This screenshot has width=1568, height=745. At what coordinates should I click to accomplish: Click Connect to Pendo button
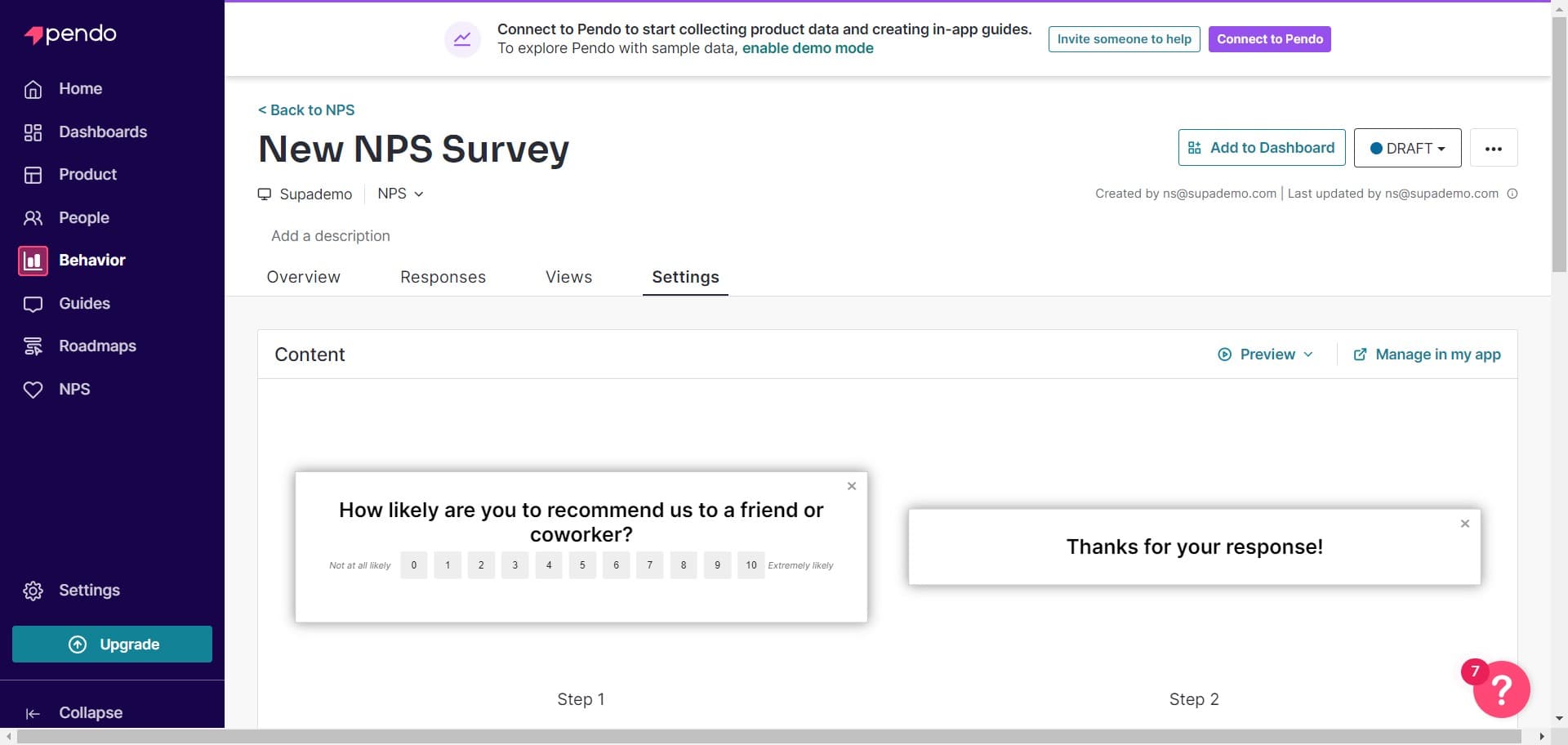1269,38
